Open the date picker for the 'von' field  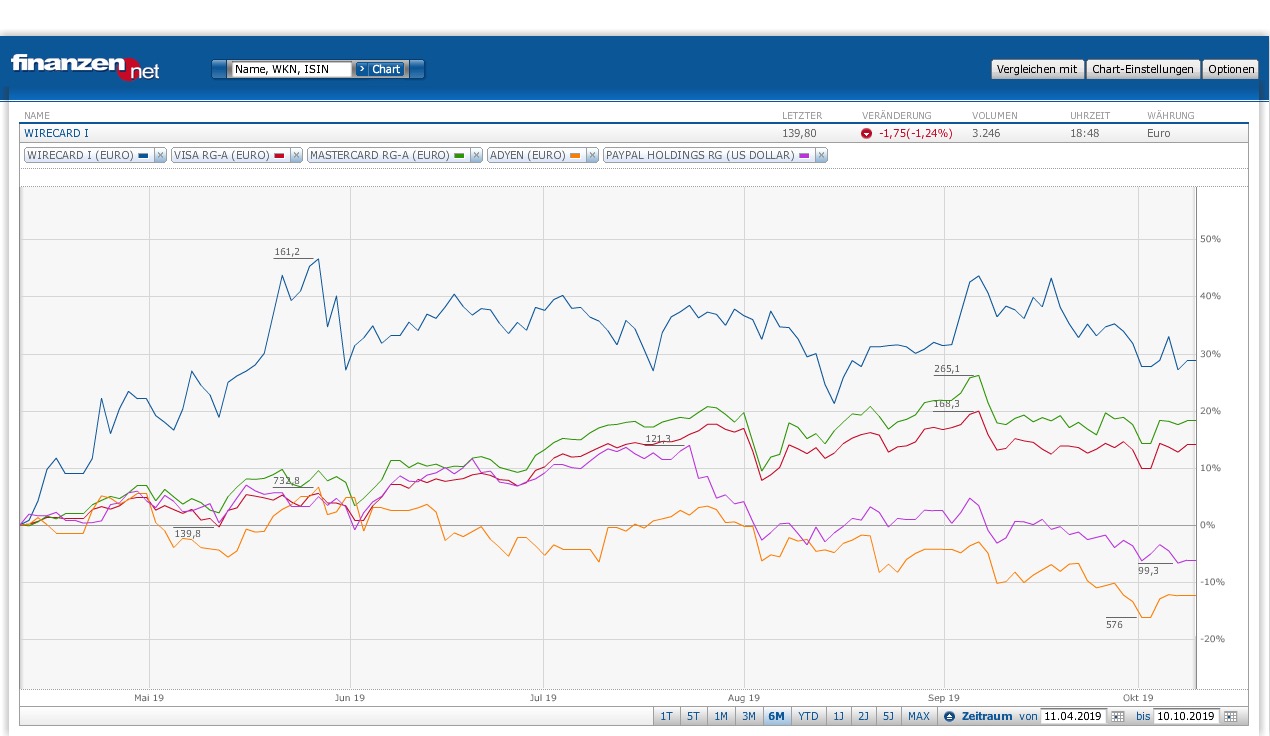pos(1118,716)
